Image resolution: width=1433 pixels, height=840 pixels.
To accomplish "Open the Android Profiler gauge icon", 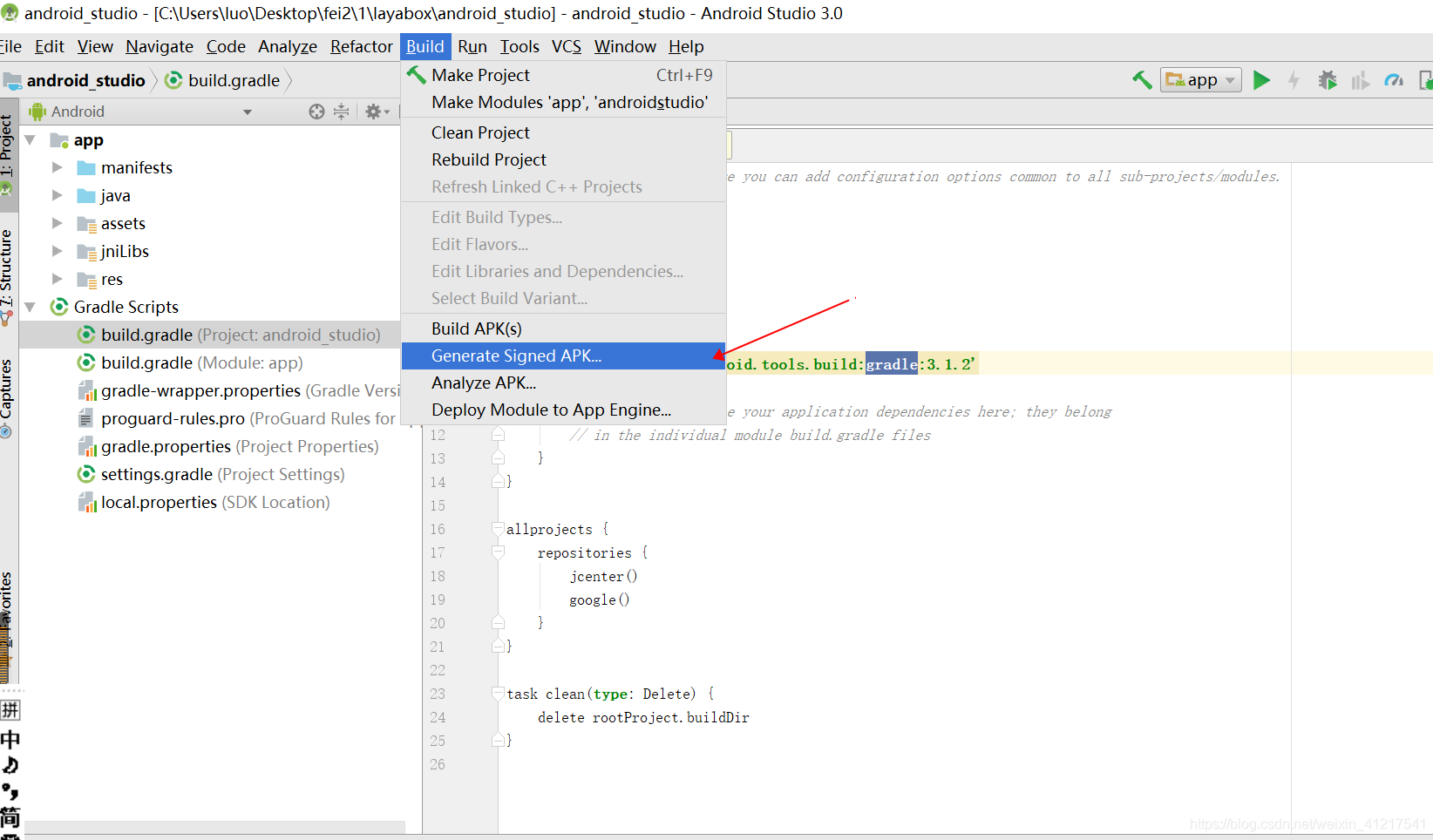I will click(1394, 80).
